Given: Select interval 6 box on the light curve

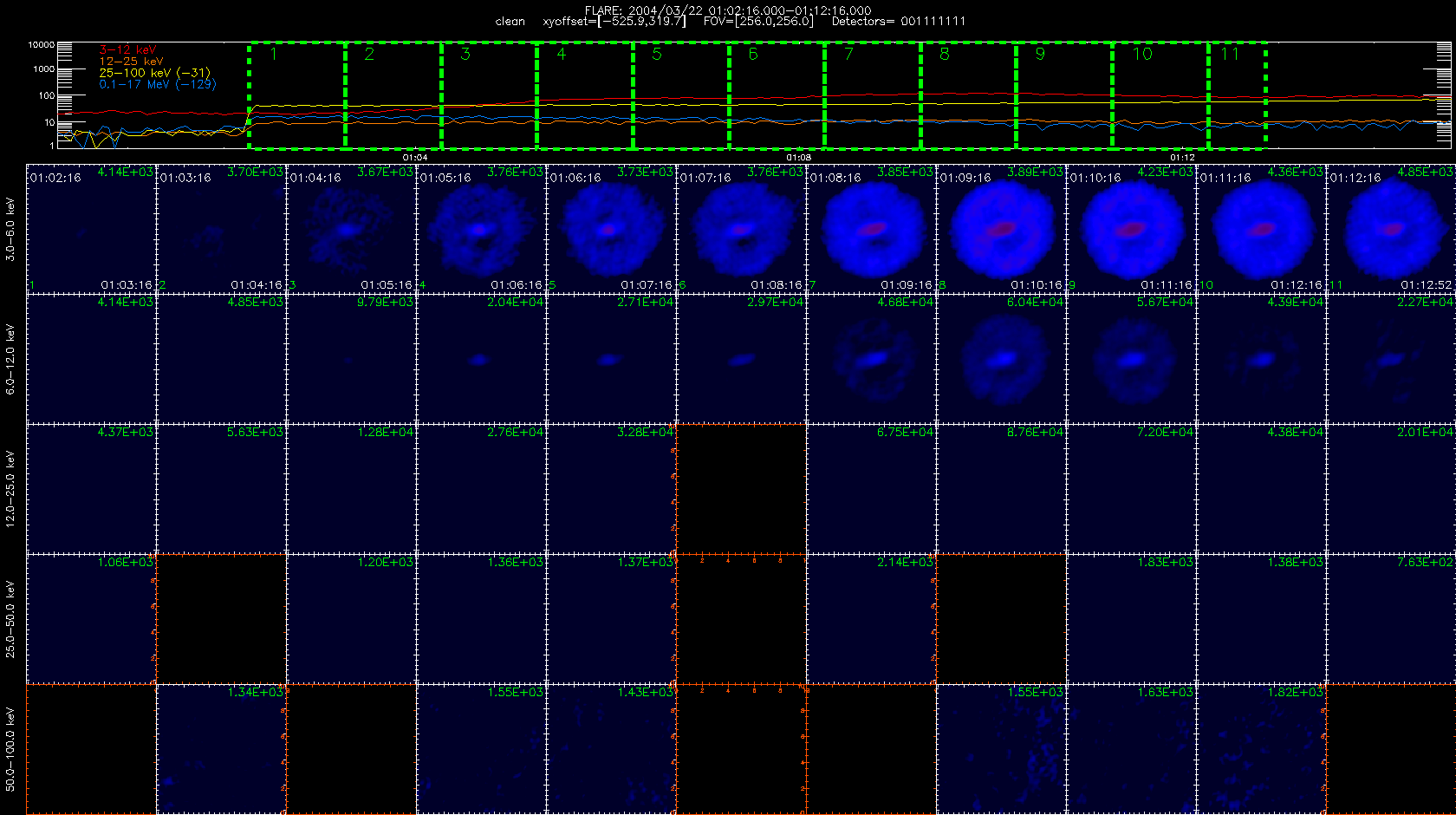Looking at the screenshot, I should [777, 95].
